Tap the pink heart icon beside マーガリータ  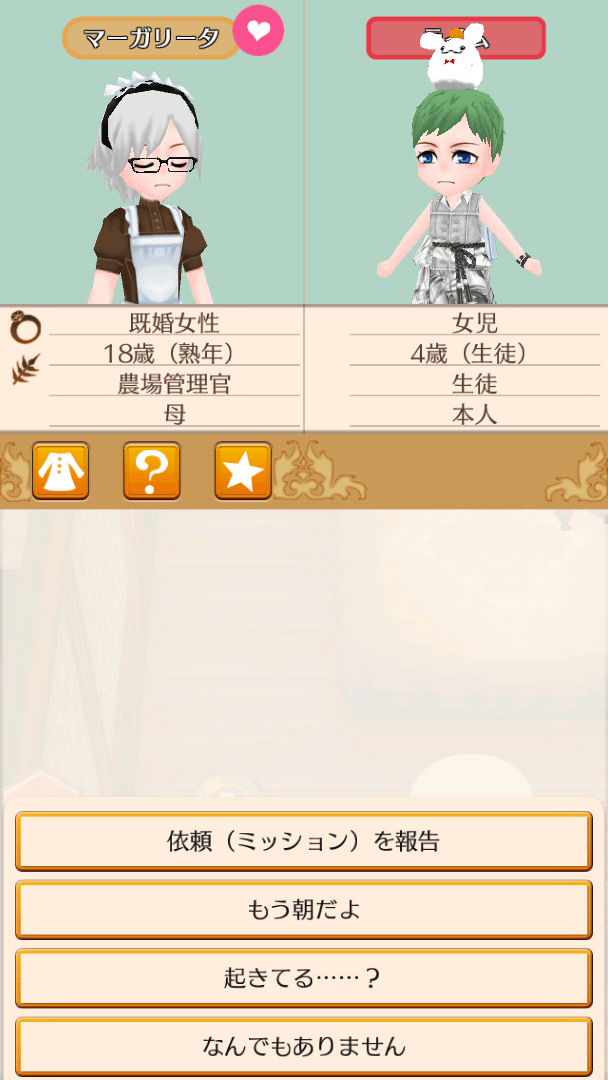tap(258, 31)
